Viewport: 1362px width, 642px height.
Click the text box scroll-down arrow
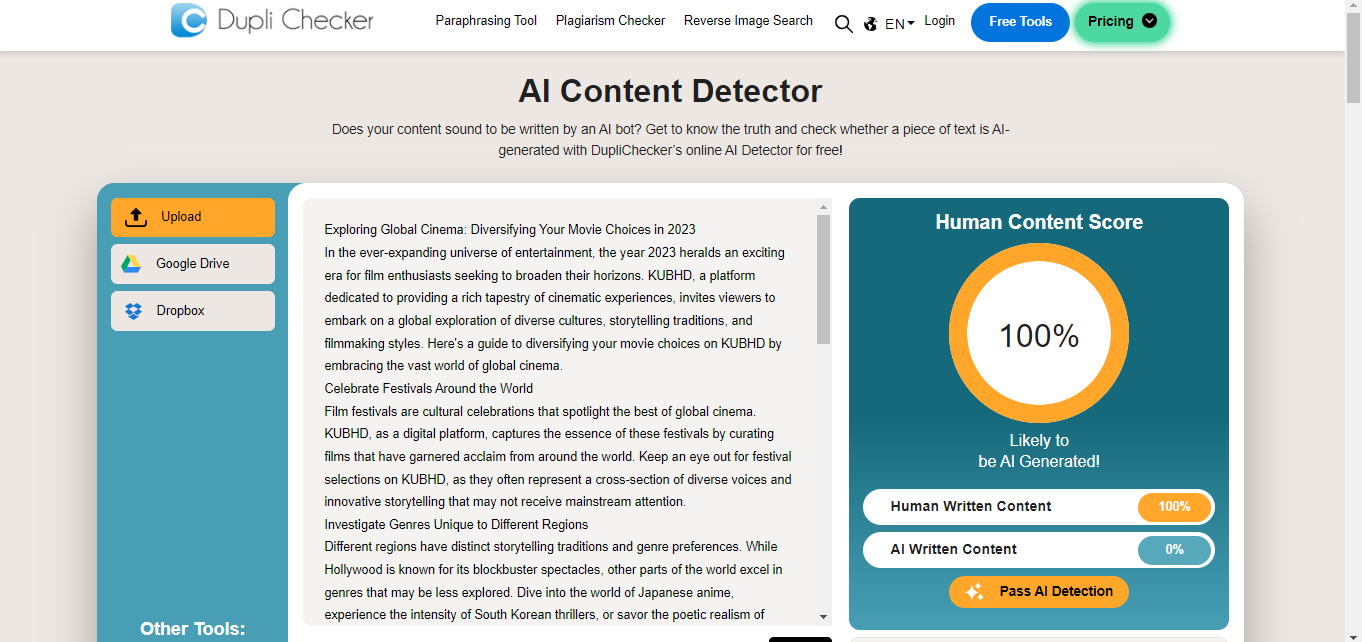(x=823, y=617)
